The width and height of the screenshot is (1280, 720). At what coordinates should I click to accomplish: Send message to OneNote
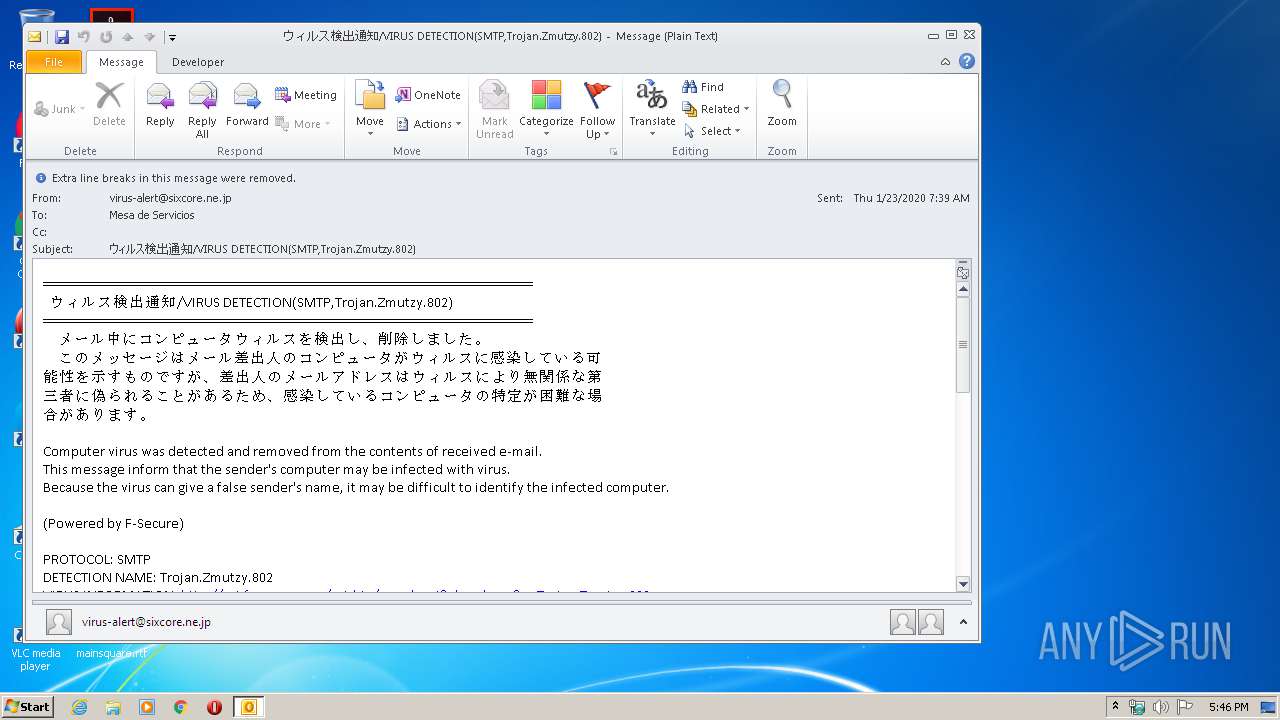[428, 95]
